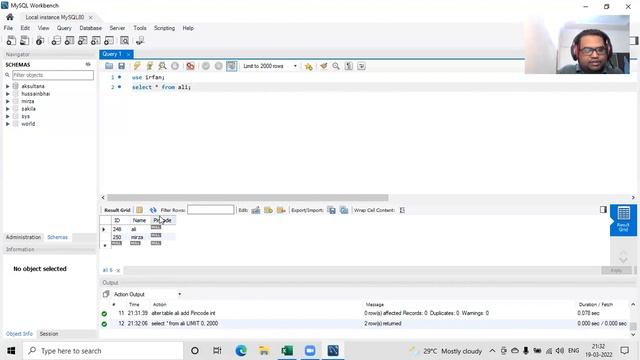640x360 pixels.
Task: Open a SQL script file from main toolbar
Action: coord(24,40)
